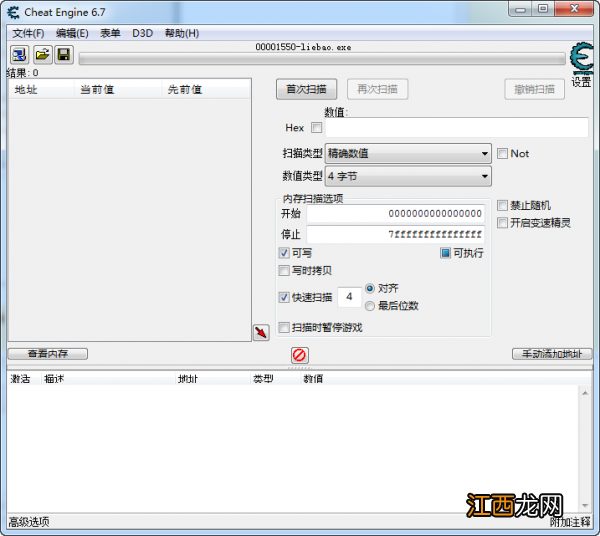Click the 首次扫描 button
Screen dimensions: 600x536
pyautogui.click(x=307, y=90)
